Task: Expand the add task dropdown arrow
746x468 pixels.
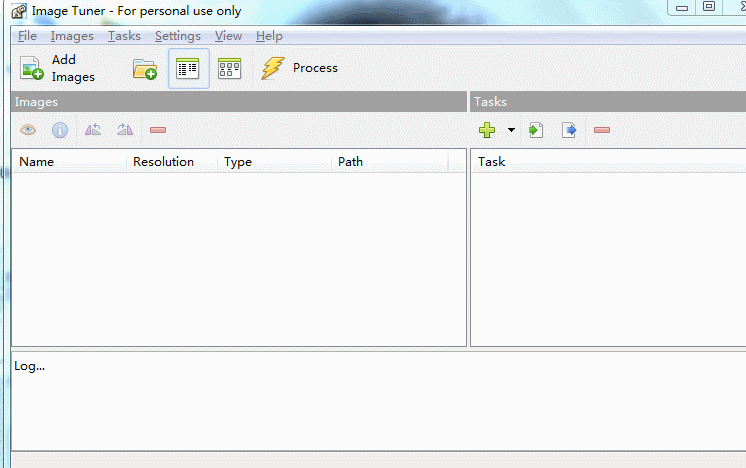Action: pyautogui.click(x=511, y=130)
